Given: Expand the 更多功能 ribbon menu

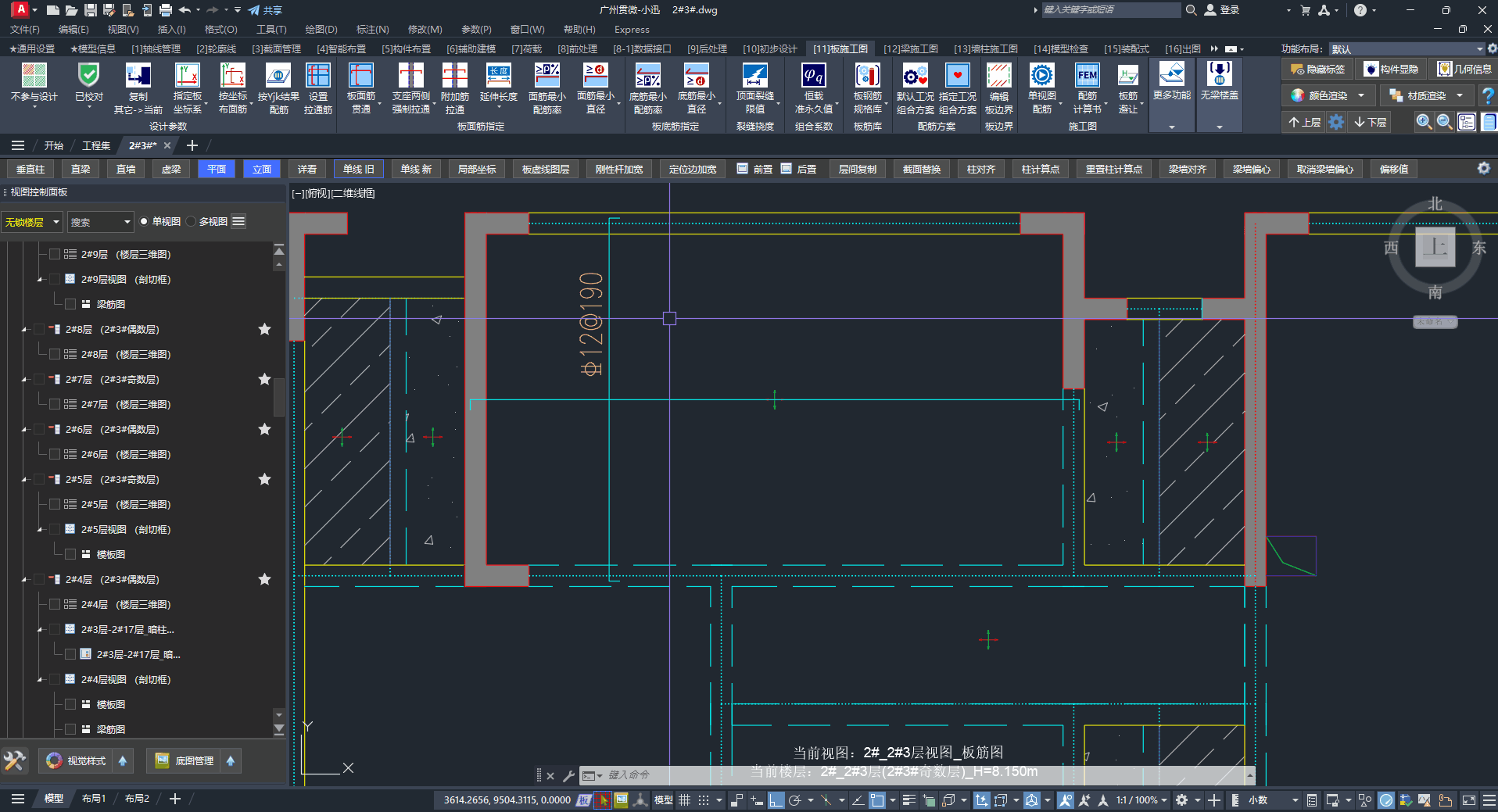Looking at the screenshot, I should tap(1171, 127).
